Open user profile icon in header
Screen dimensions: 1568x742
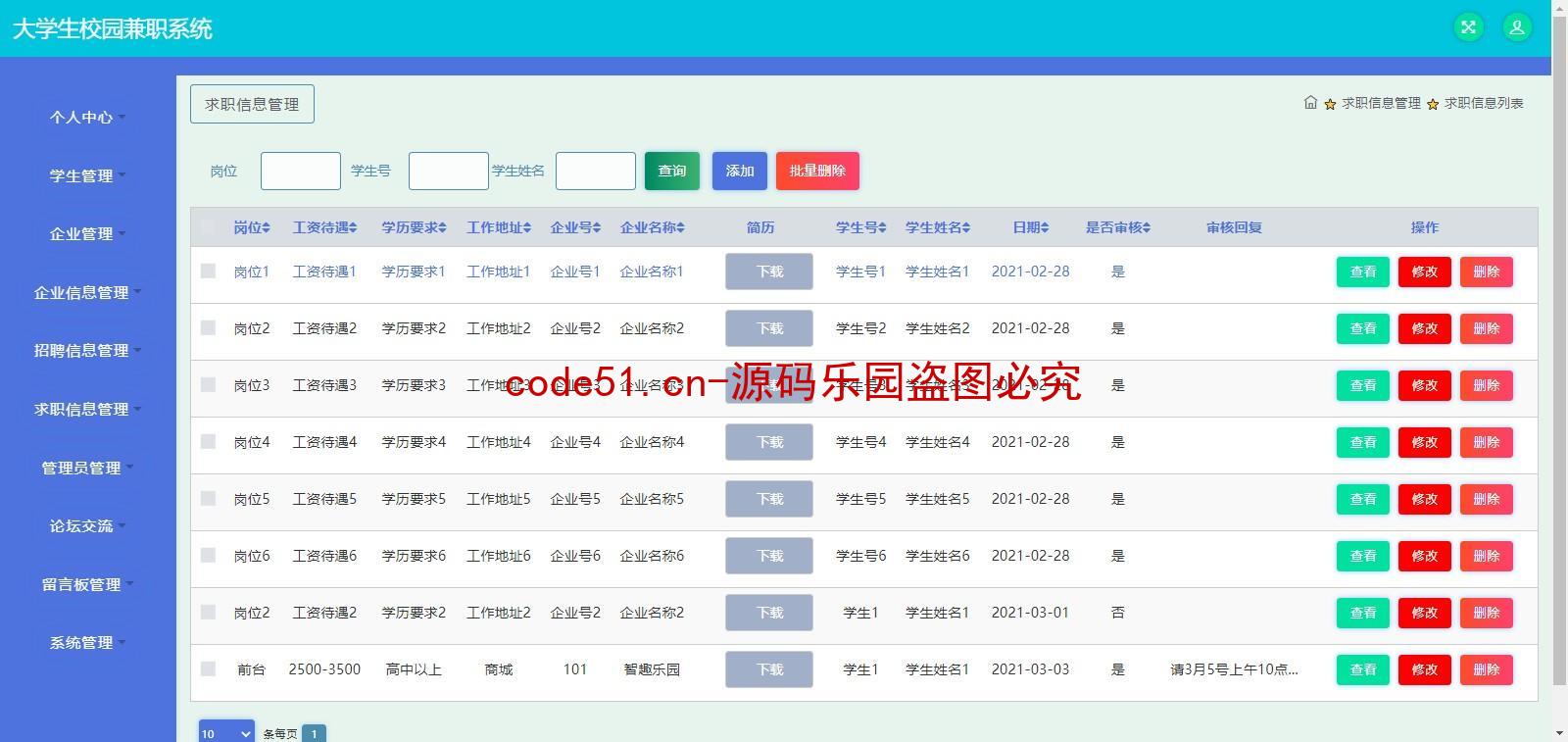tap(1517, 27)
